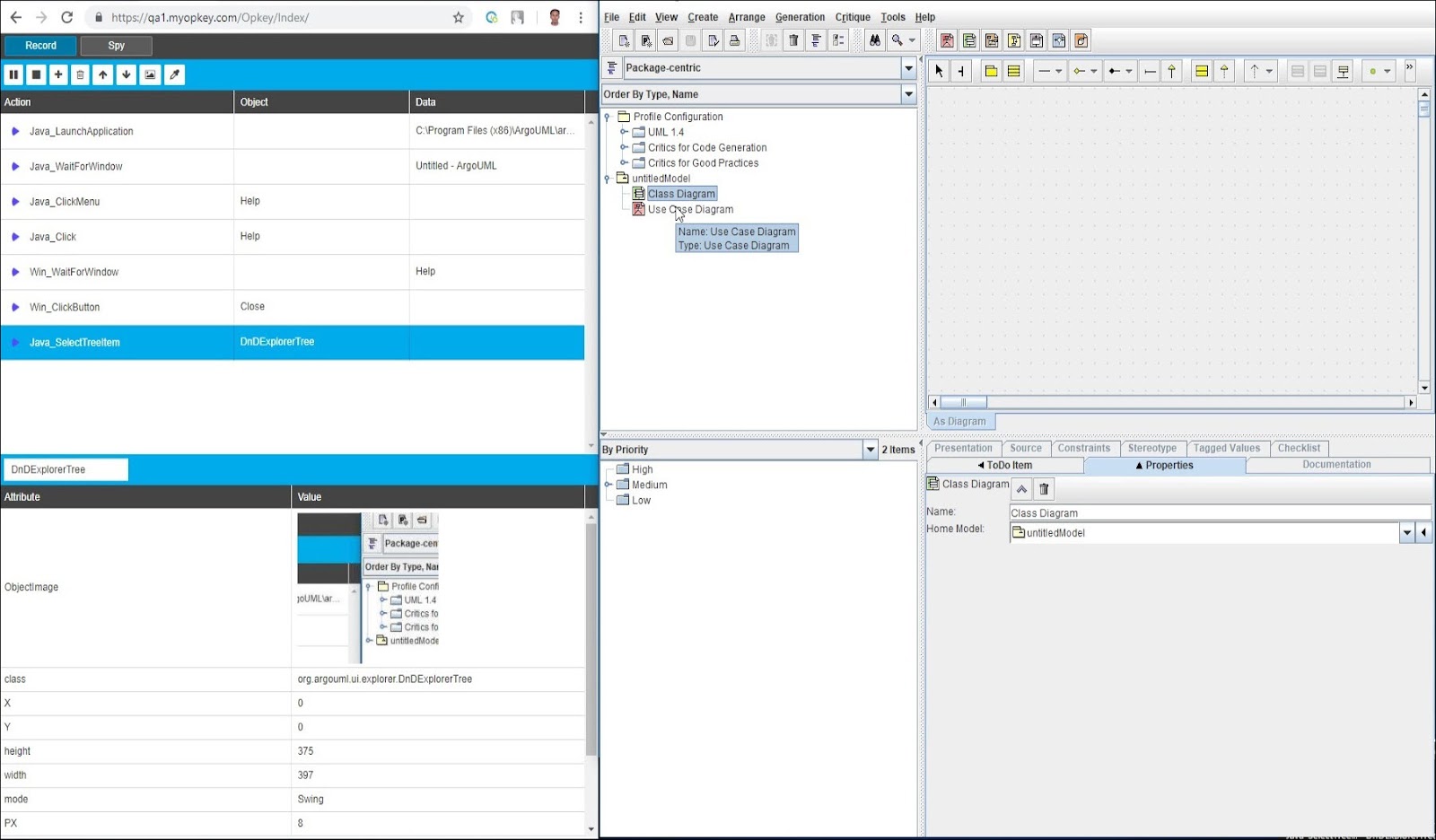Choose the Broom alignment tool
Screen dimensions: 1436x840
[x=961, y=71]
